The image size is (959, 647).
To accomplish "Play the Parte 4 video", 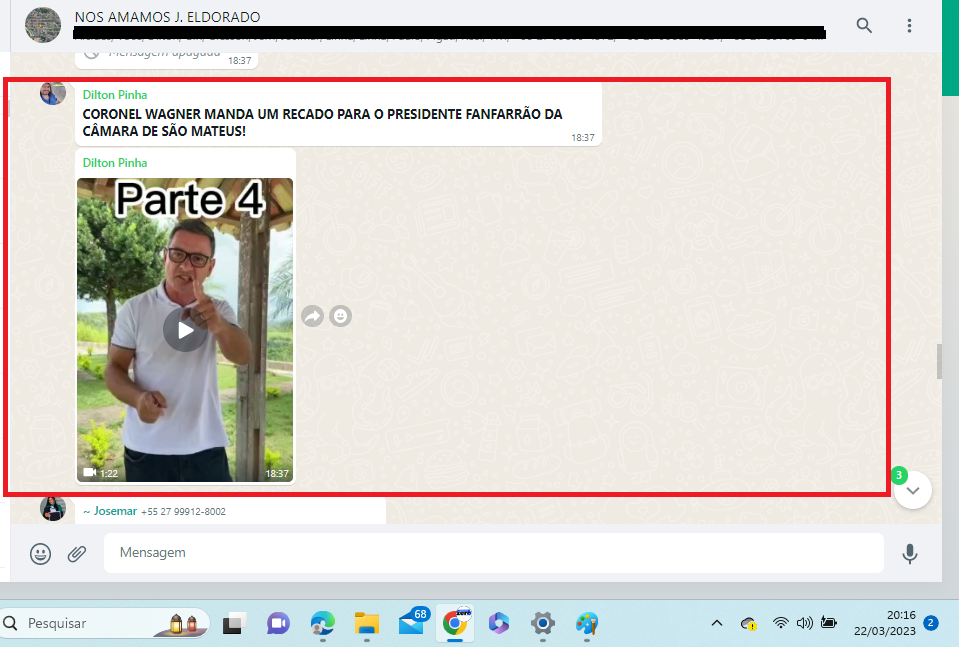I will pos(185,330).
